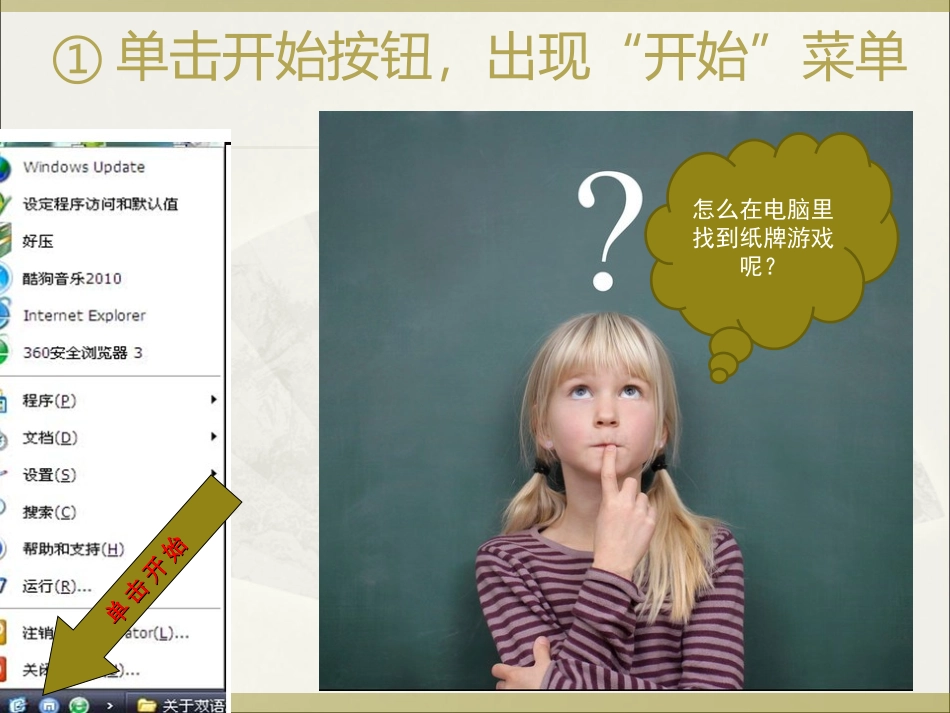The width and height of the screenshot is (950, 713).
Task: Open the 程序(P) submenu entry
Action: [112, 400]
